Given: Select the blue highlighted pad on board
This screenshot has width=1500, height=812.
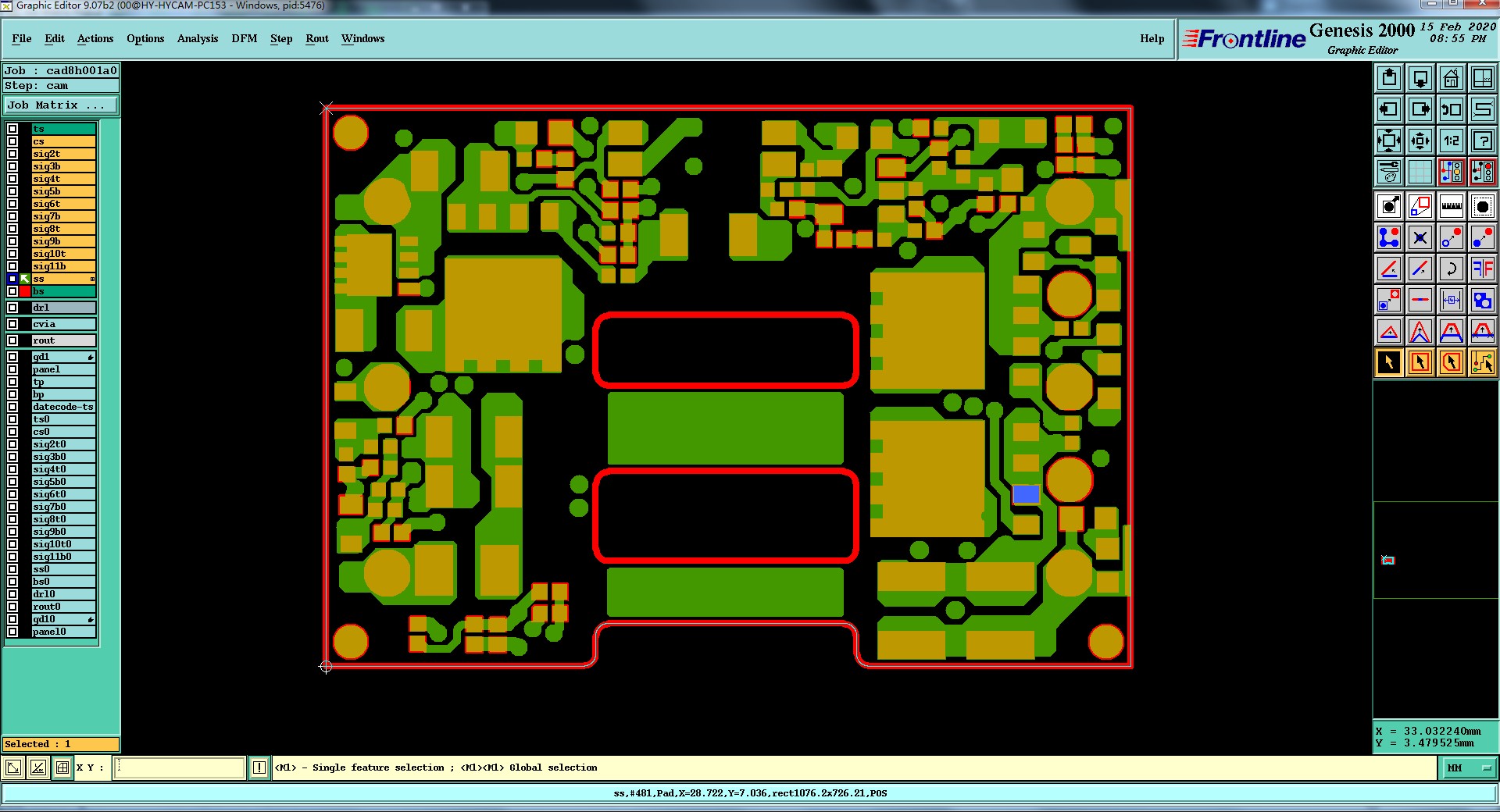Looking at the screenshot, I should click(x=1026, y=494).
